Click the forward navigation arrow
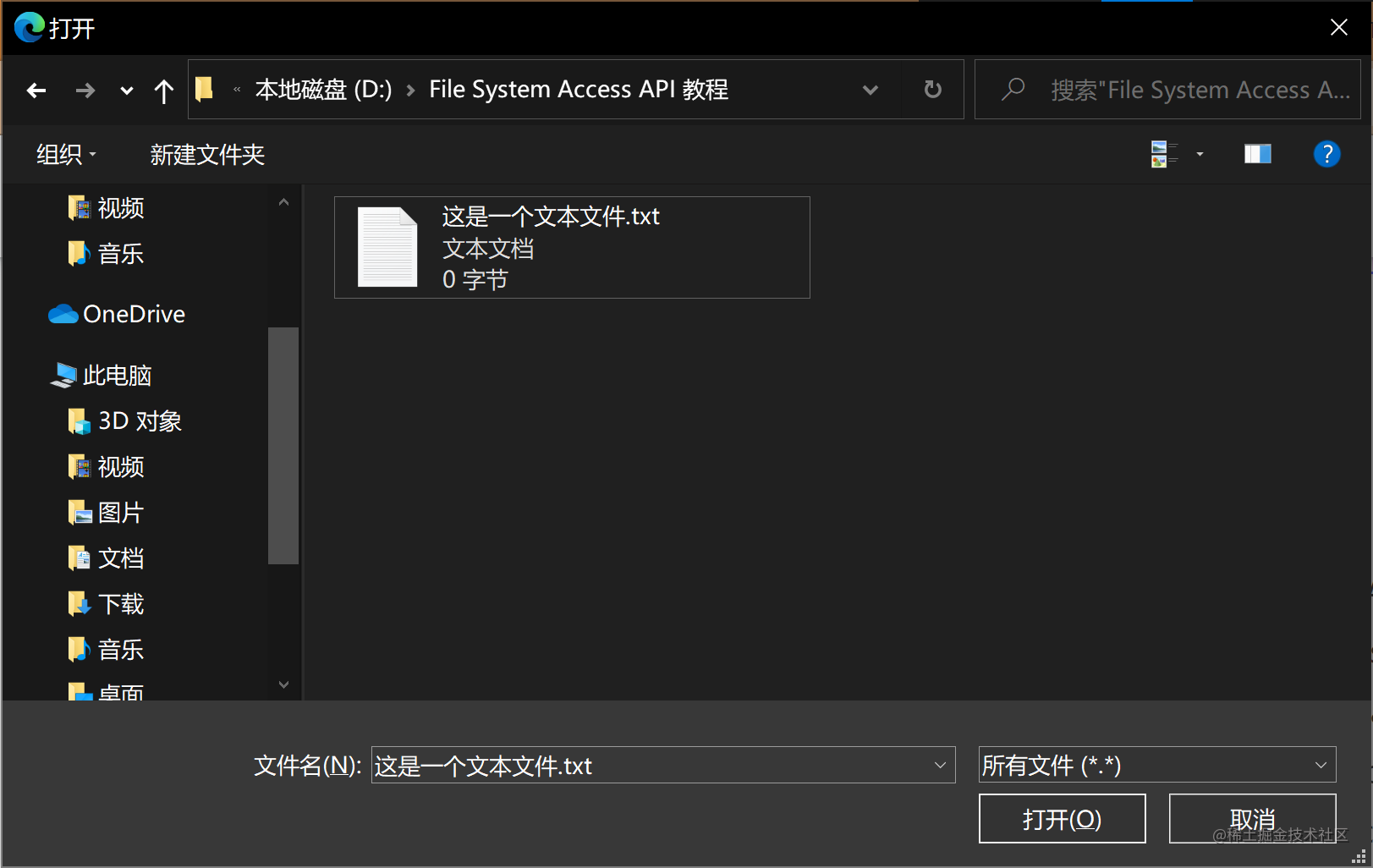Image resolution: width=1373 pixels, height=868 pixels. point(85,90)
